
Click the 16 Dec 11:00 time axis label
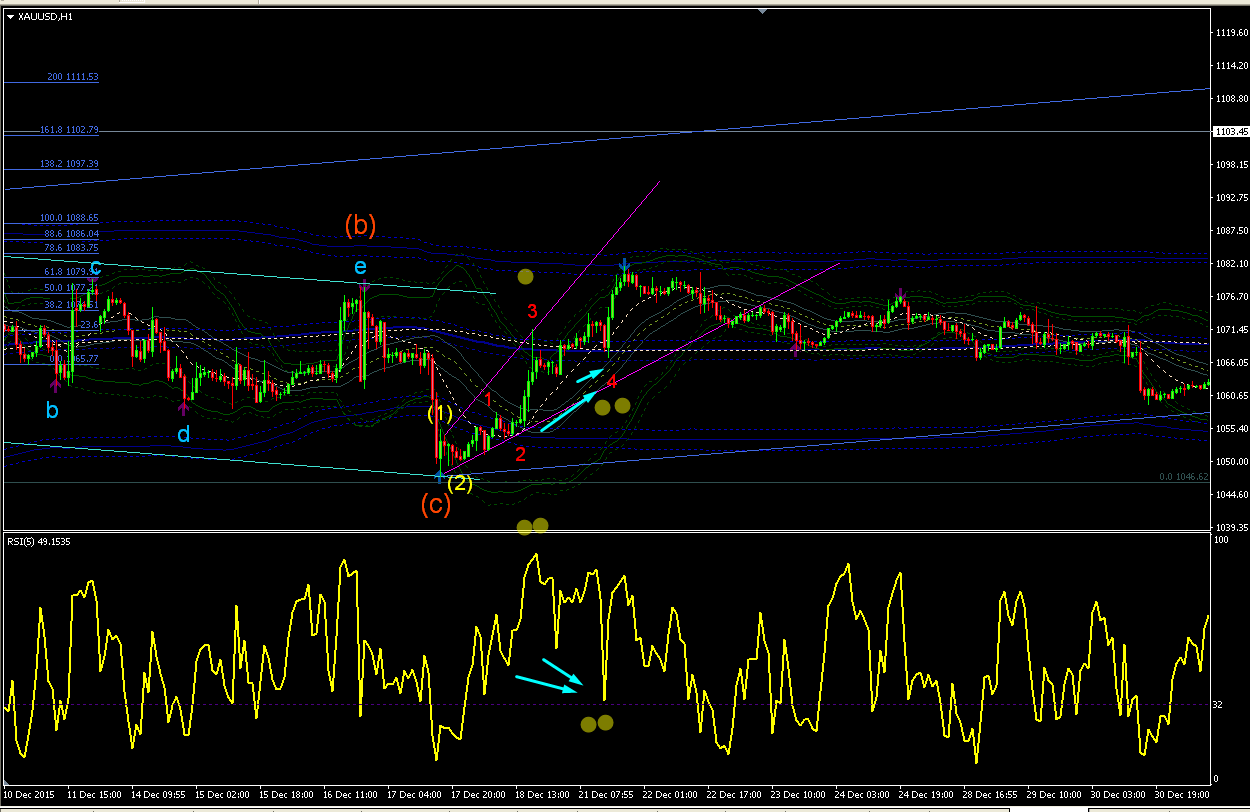pyautogui.click(x=351, y=794)
